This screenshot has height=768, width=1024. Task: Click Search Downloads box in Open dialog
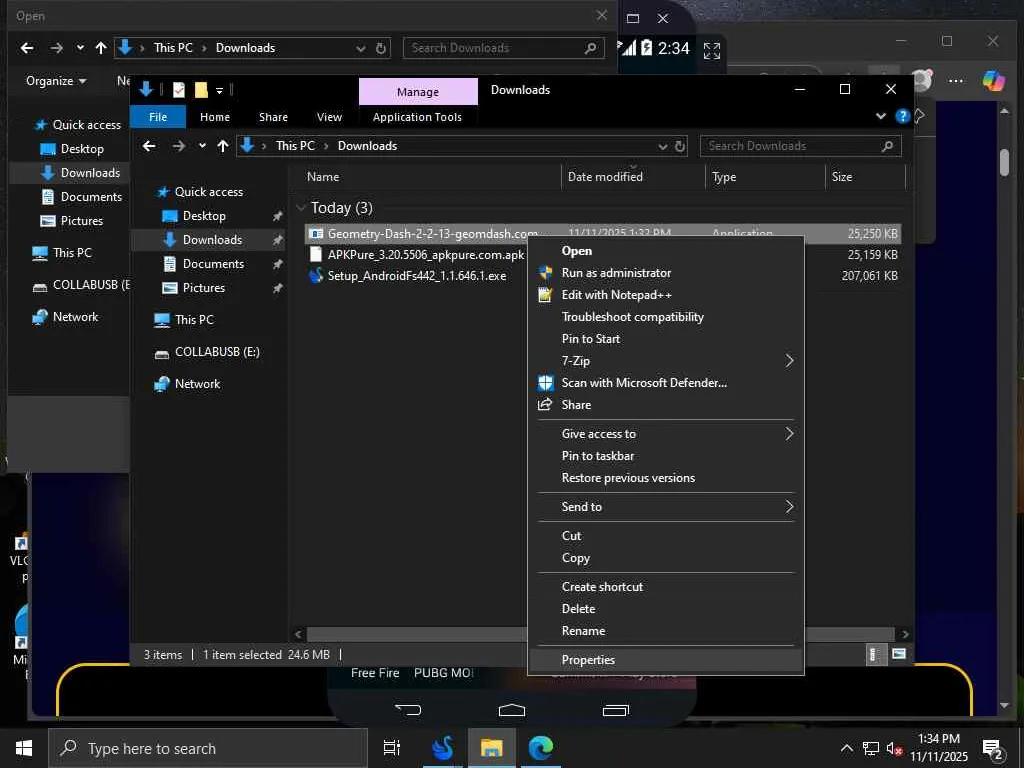tap(503, 48)
